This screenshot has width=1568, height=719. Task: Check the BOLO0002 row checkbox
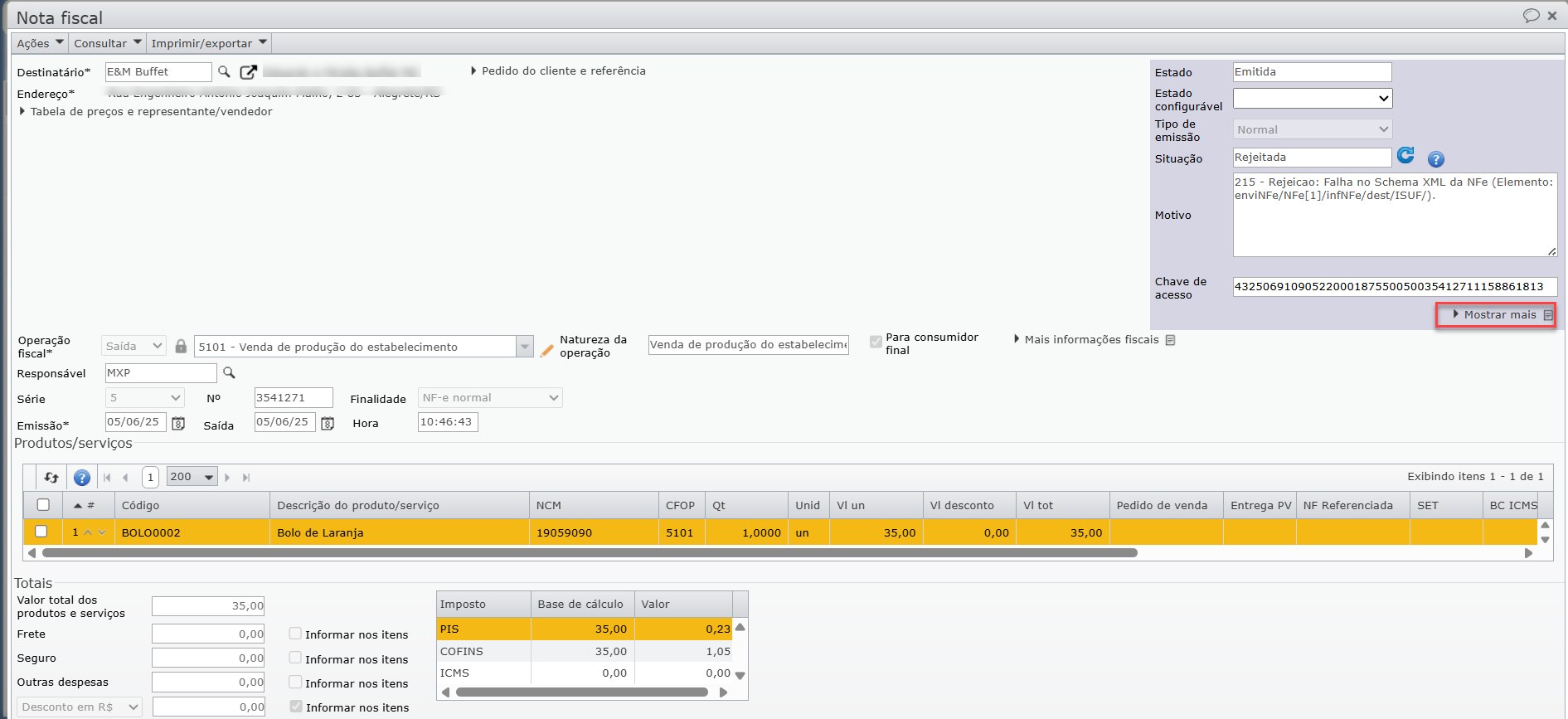[41, 532]
